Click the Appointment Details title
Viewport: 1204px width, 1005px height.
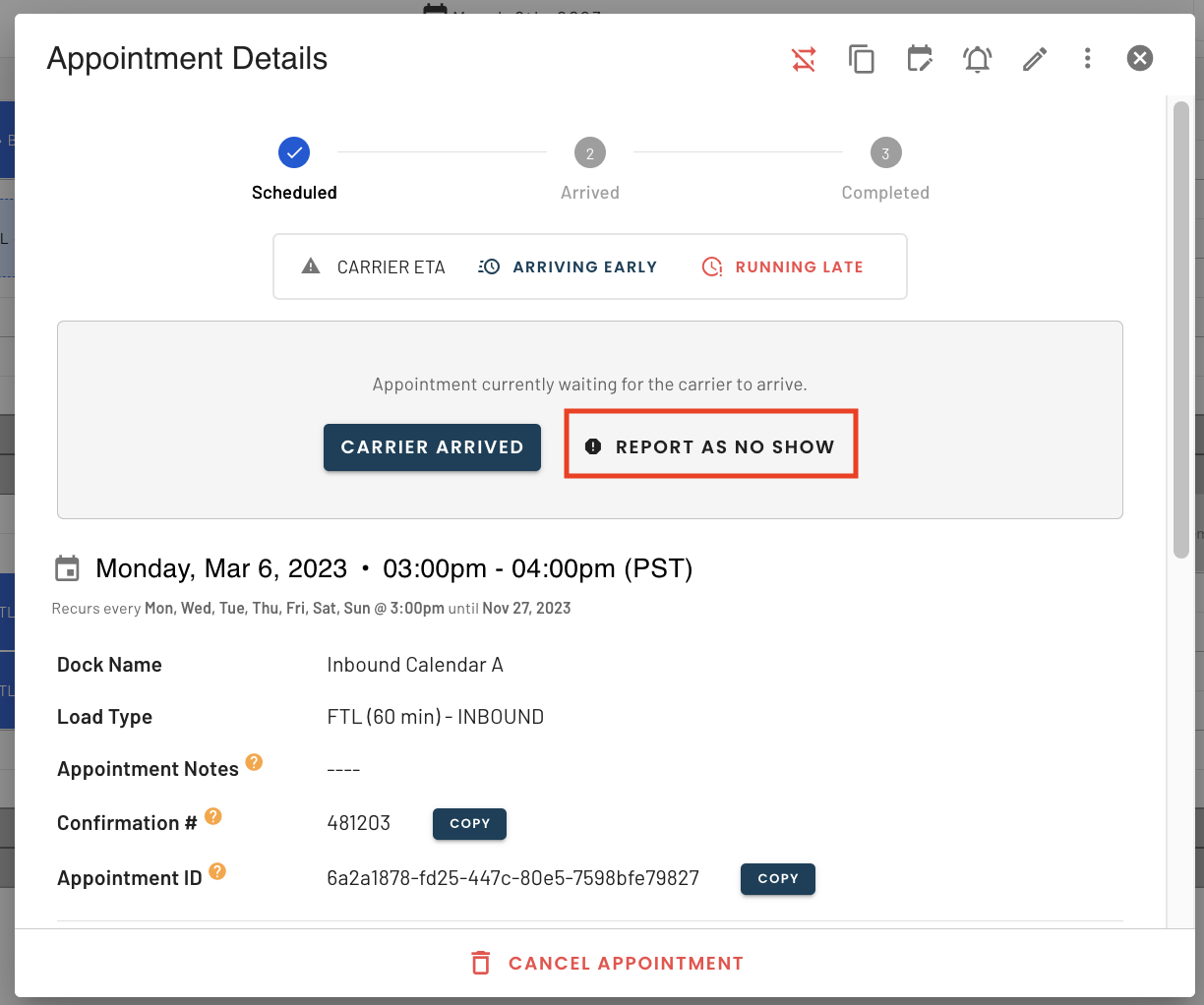click(x=187, y=59)
